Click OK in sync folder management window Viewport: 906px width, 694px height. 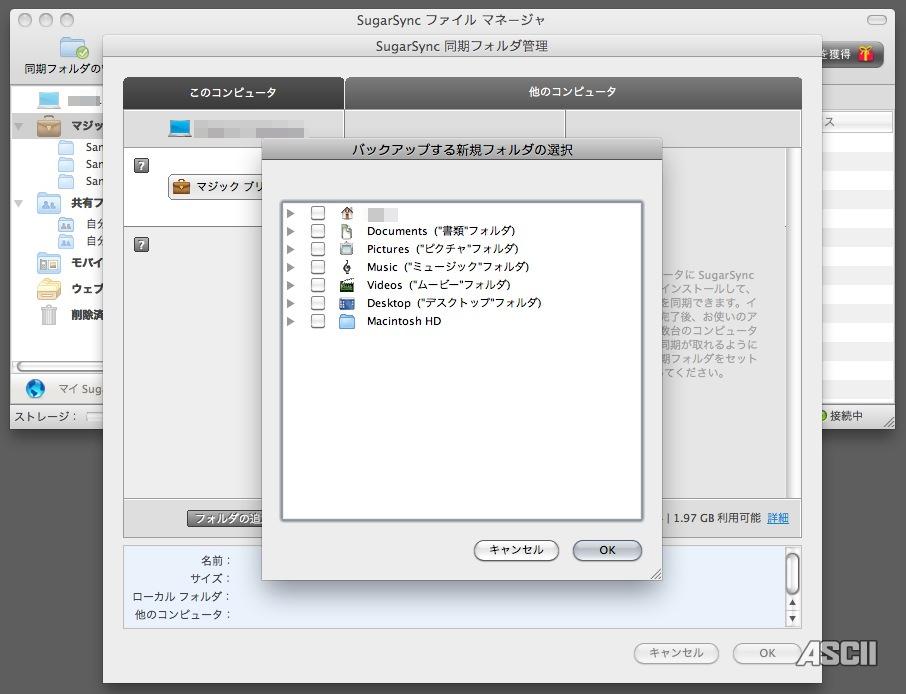[767, 653]
